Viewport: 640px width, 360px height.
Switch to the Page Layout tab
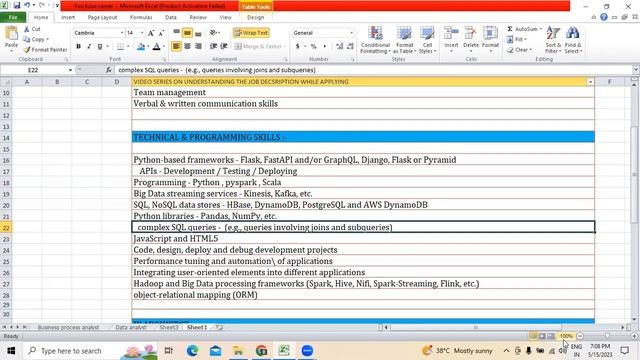pos(102,17)
